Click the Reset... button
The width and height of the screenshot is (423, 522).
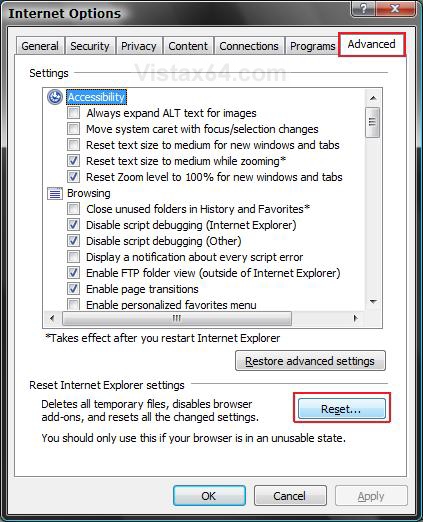[342, 409]
